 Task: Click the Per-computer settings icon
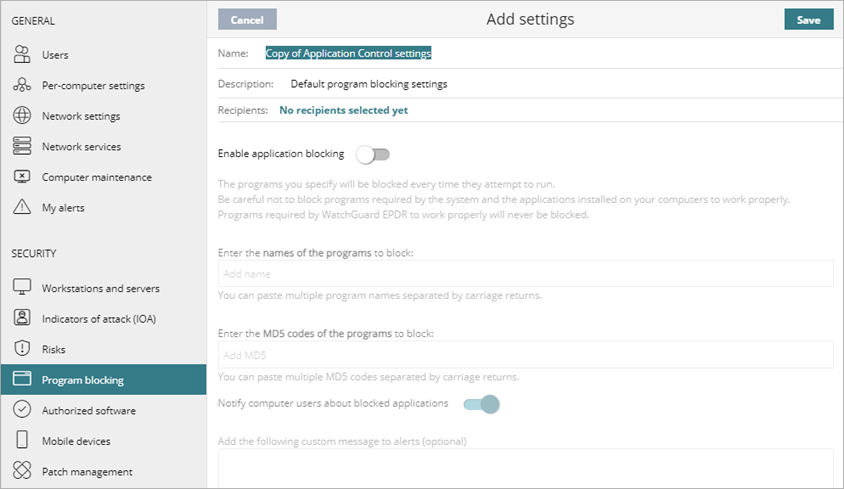[x=22, y=86]
